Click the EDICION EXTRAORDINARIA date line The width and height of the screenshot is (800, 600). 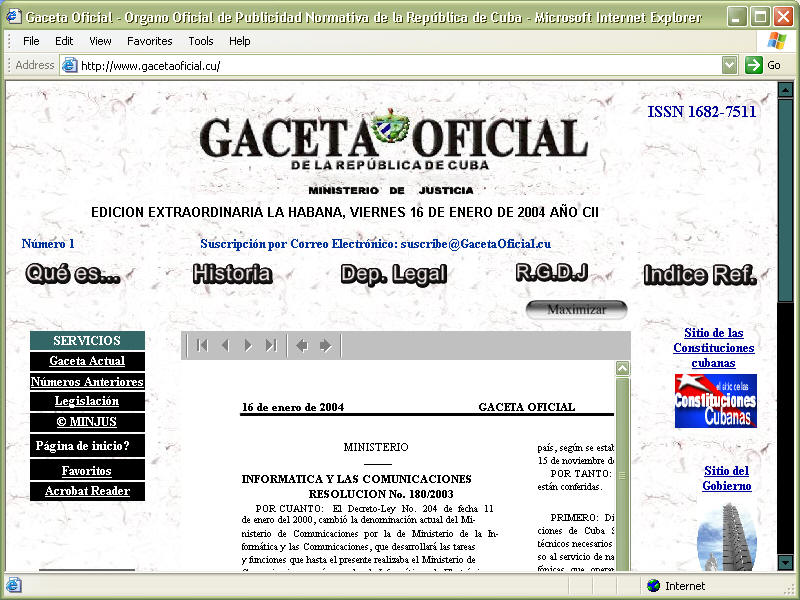(345, 212)
